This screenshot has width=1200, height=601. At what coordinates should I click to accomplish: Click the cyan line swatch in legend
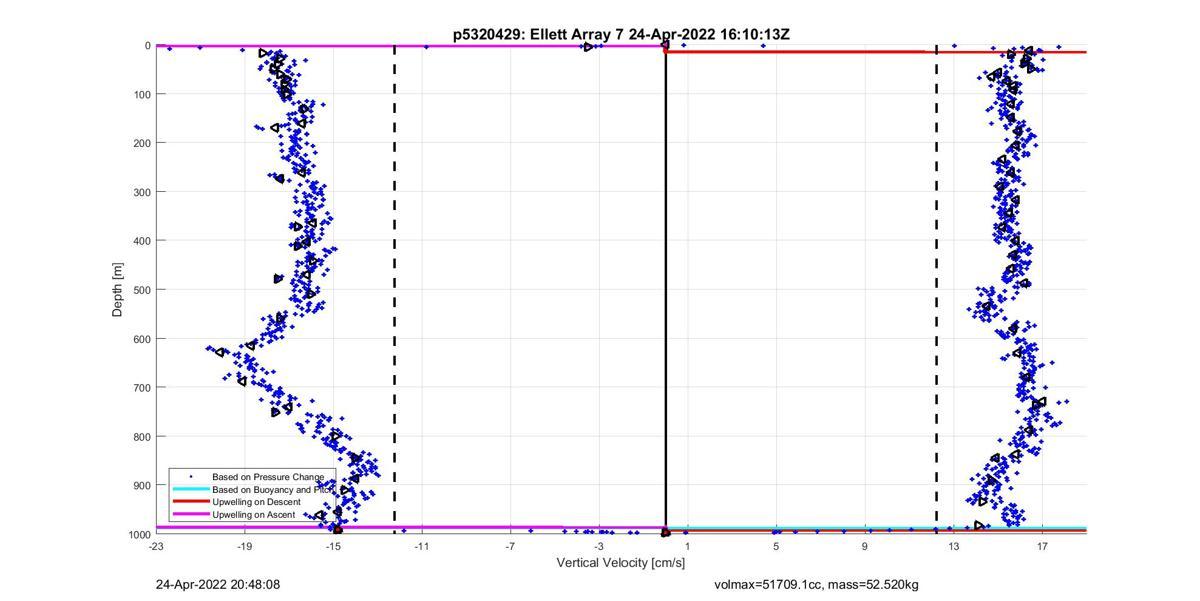190,490
